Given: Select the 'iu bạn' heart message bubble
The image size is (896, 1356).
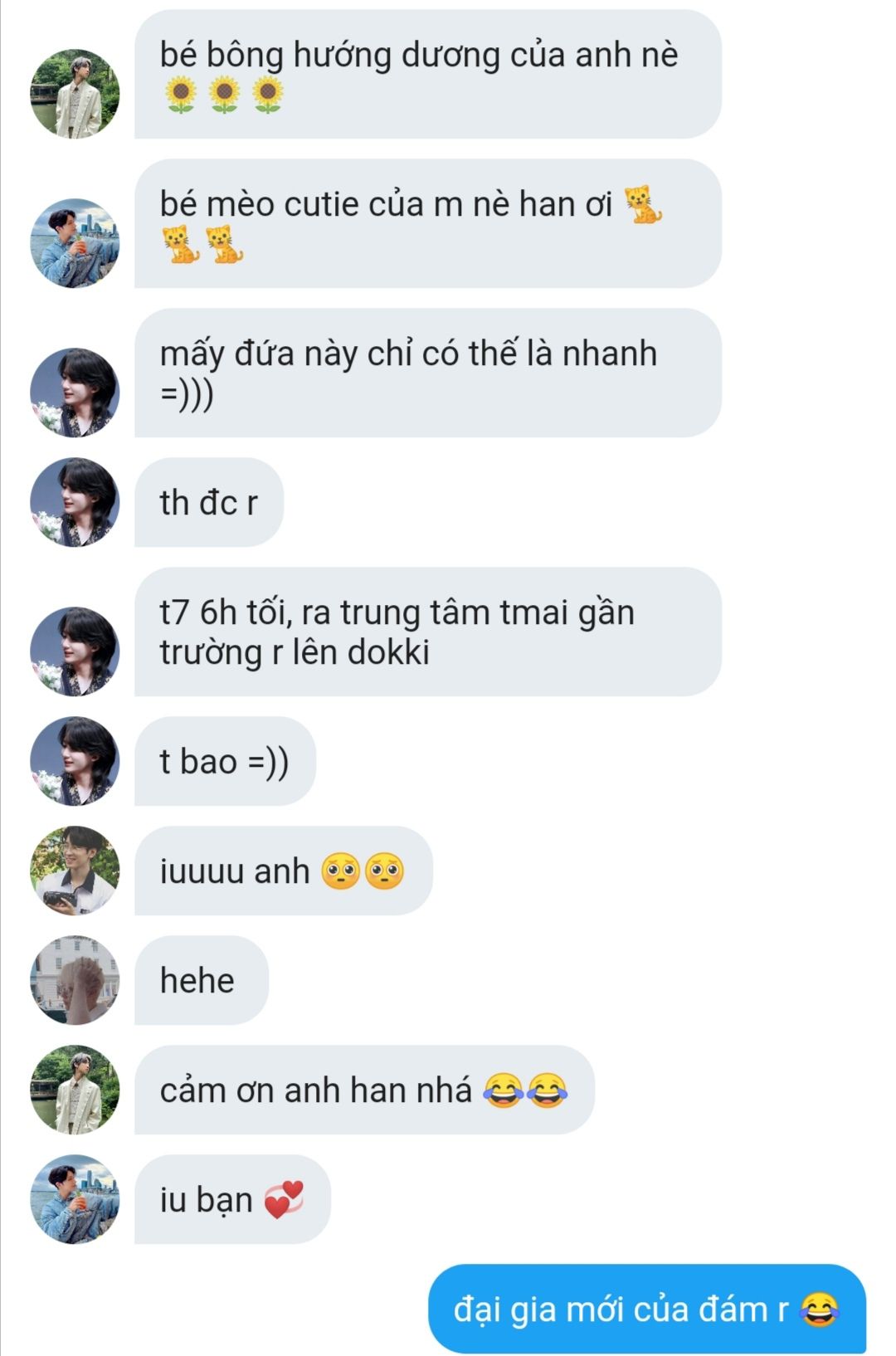Looking at the screenshot, I should coord(232,1199).
